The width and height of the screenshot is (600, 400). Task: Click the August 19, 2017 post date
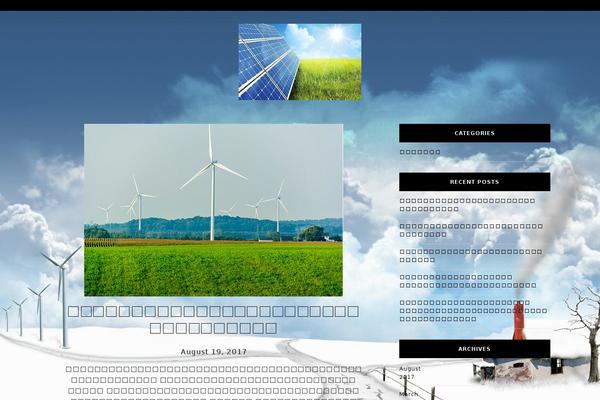[214, 352]
